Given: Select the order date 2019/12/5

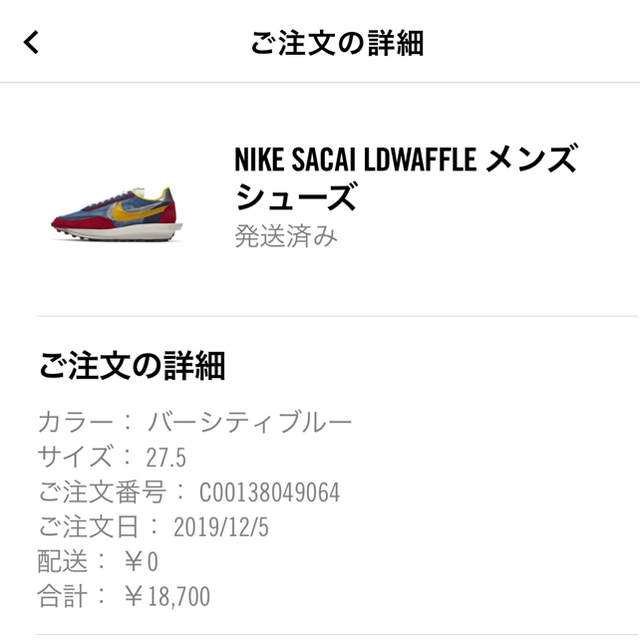Looking at the screenshot, I should [221, 527].
